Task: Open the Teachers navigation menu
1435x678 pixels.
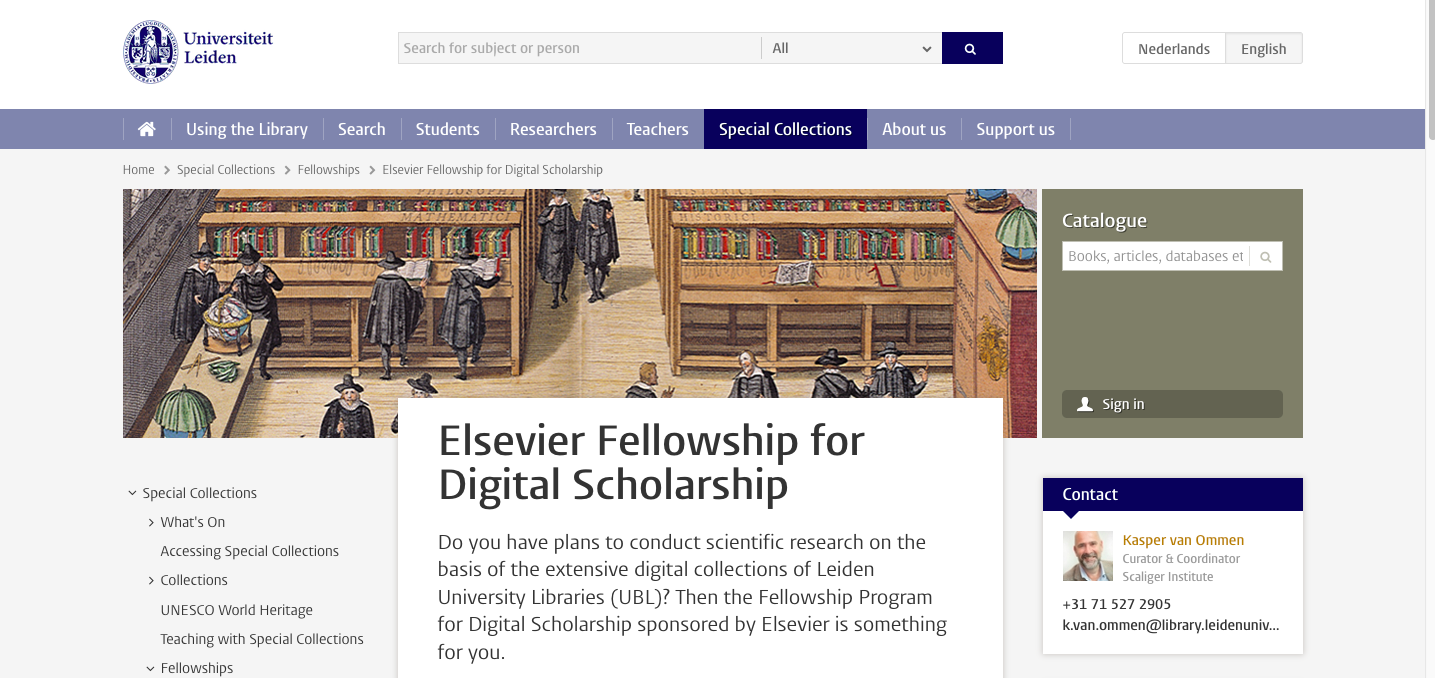Action: [658, 129]
